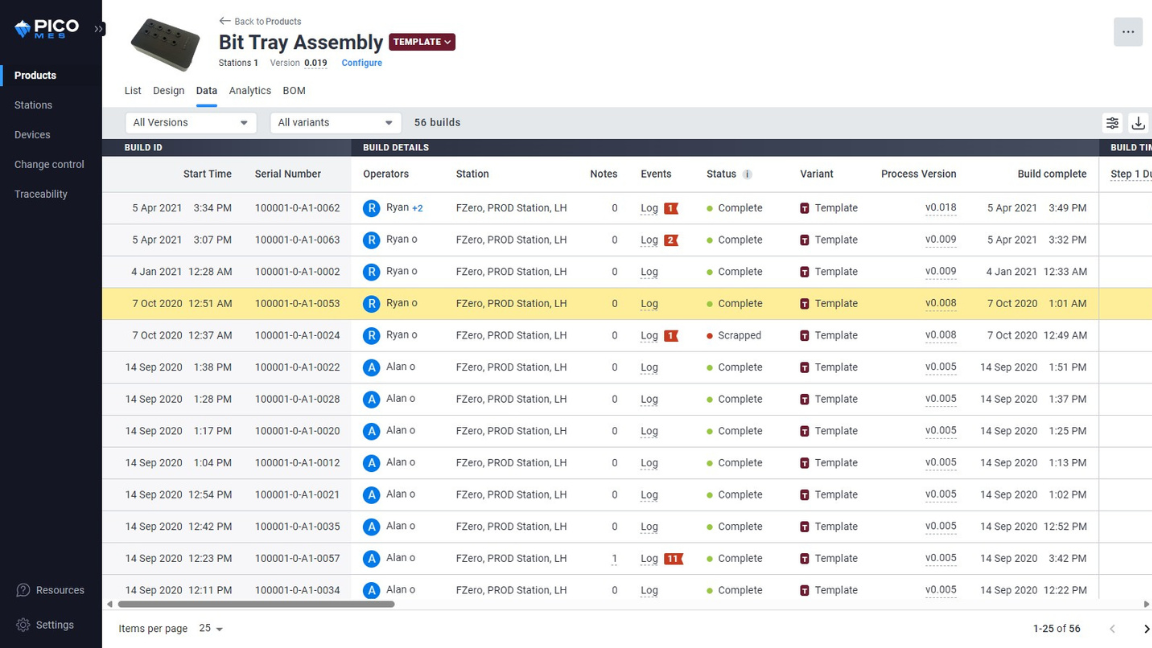The height and width of the screenshot is (648, 1152).
Task: Open the filter settings icon above the table
Action: [x=1112, y=122]
